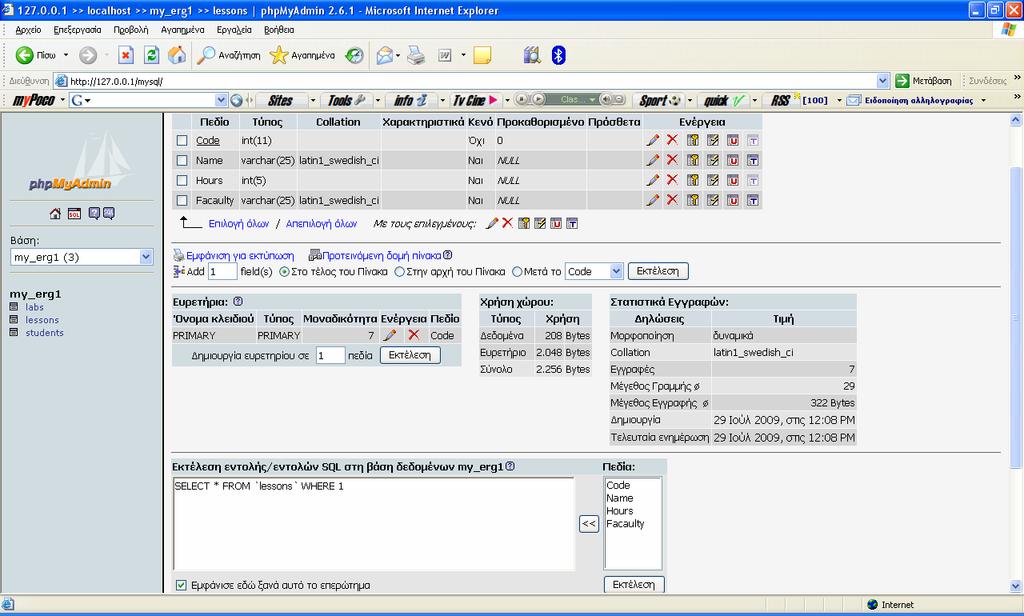Image resolution: width=1024 pixels, height=616 pixels.
Task: Tick the checkbox for the Code field
Action: coord(182,140)
